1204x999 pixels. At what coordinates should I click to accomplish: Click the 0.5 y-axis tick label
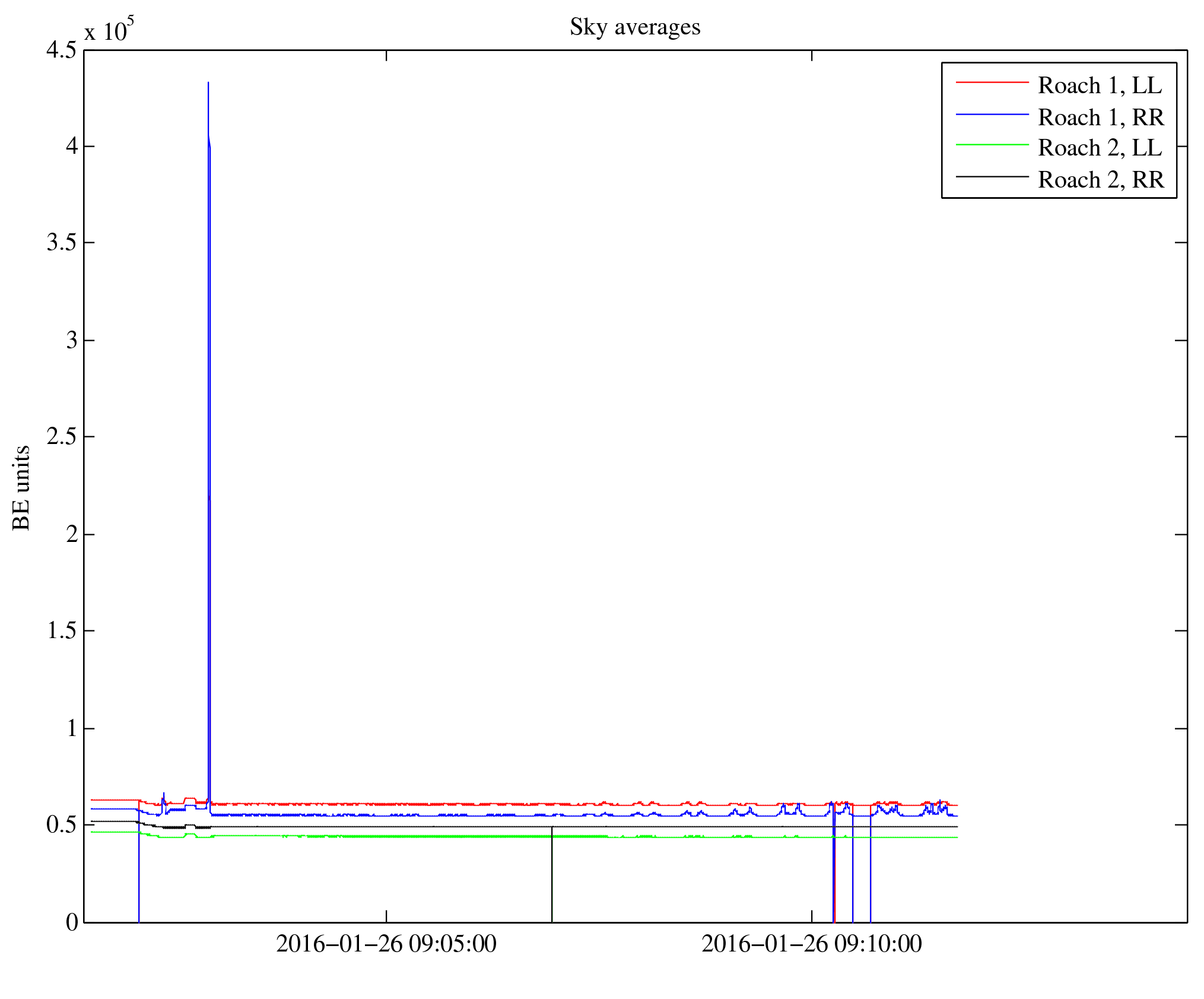click(x=61, y=825)
